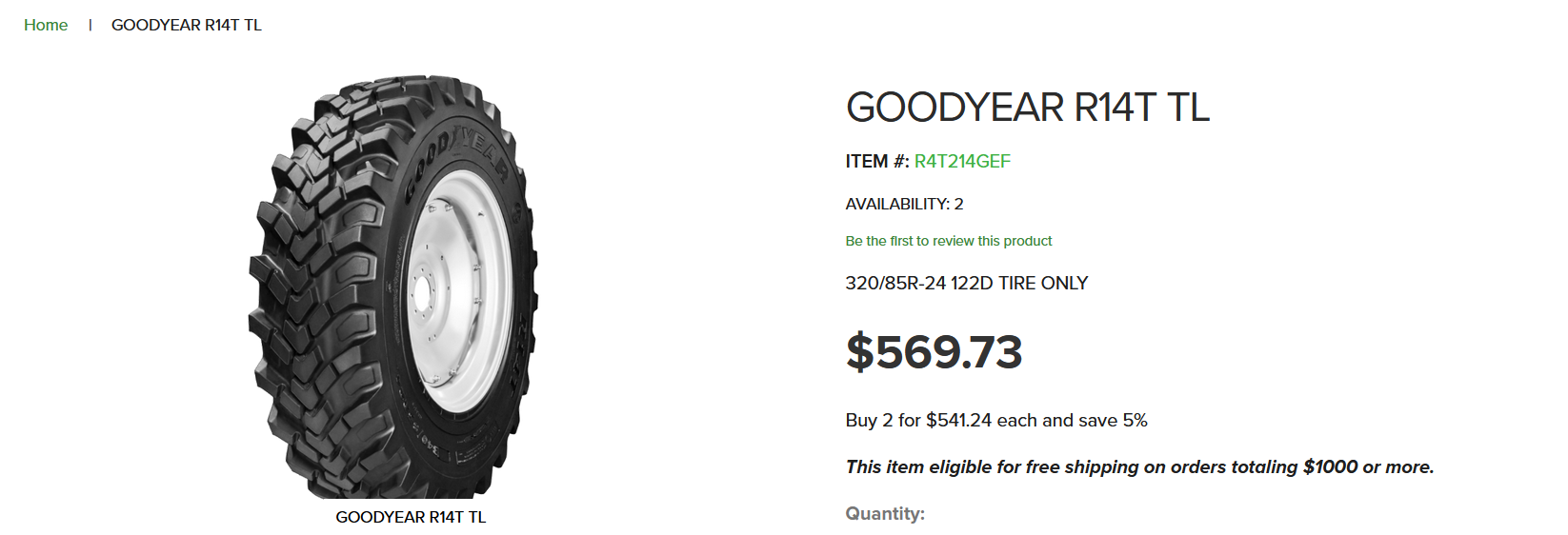Select the GOODYEAR R14T TL caption under the image
Viewport: 1568px width, 535px height.
pyautogui.click(x=411, y=517)
